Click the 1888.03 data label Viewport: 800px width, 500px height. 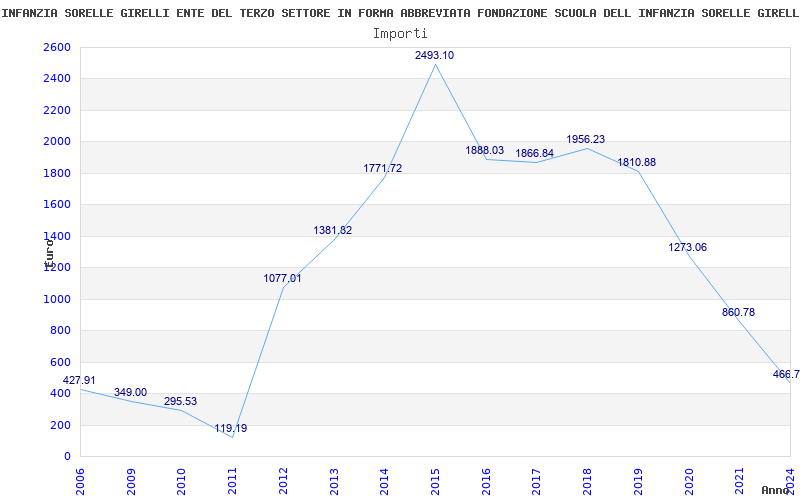[485, 150]
